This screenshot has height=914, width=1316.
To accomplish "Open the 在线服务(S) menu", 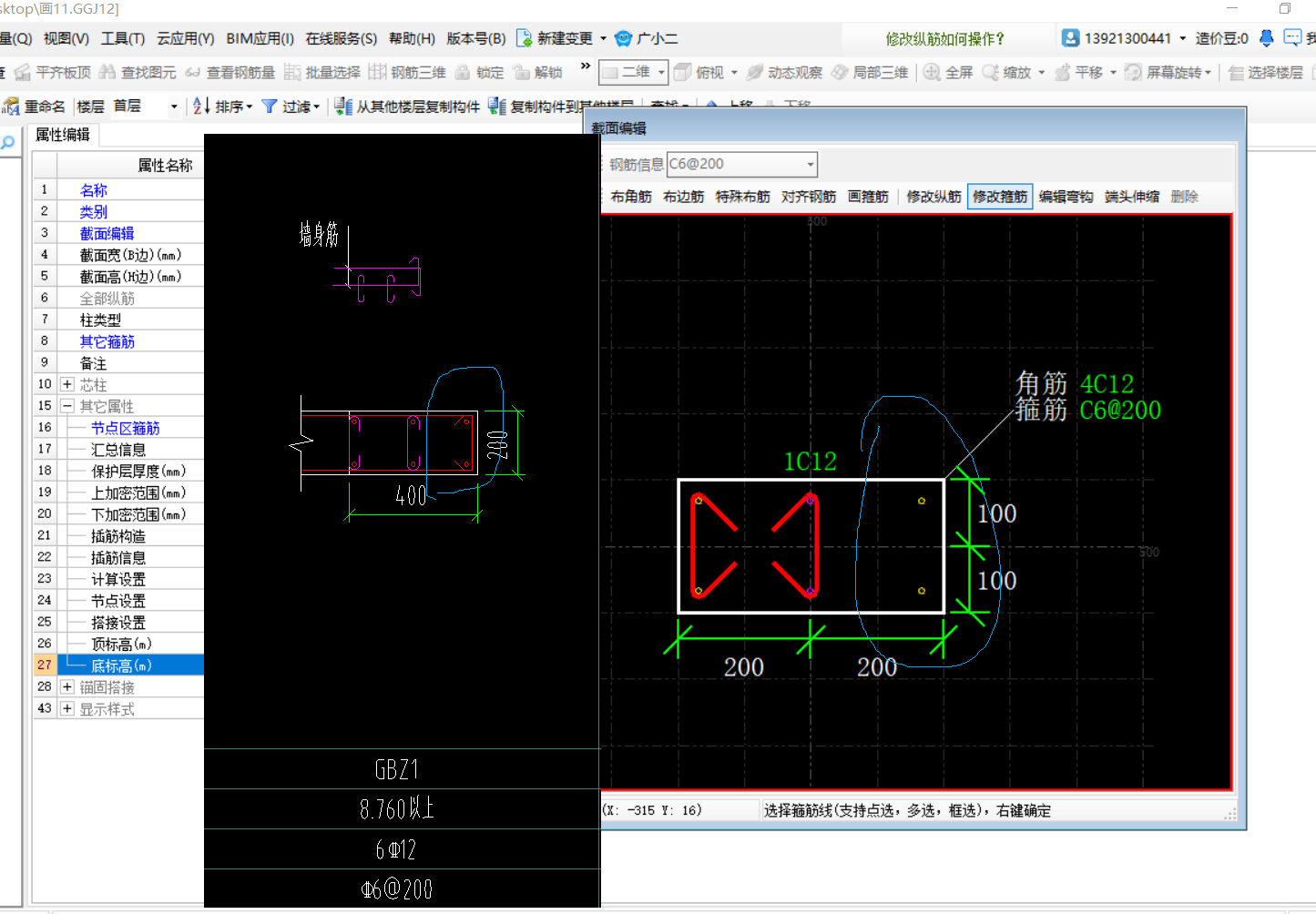I will 342,38.
